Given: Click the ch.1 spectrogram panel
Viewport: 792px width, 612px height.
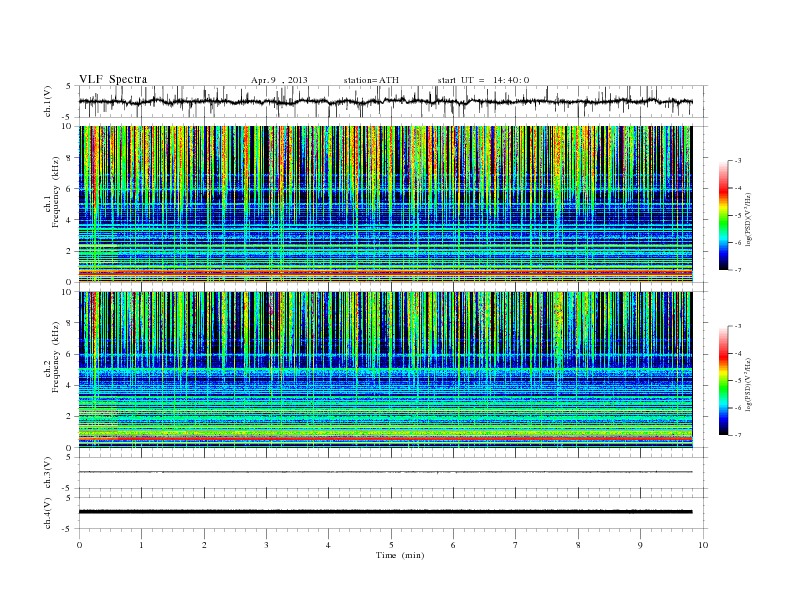Looking at the screenshot, I should coord(385,204).
